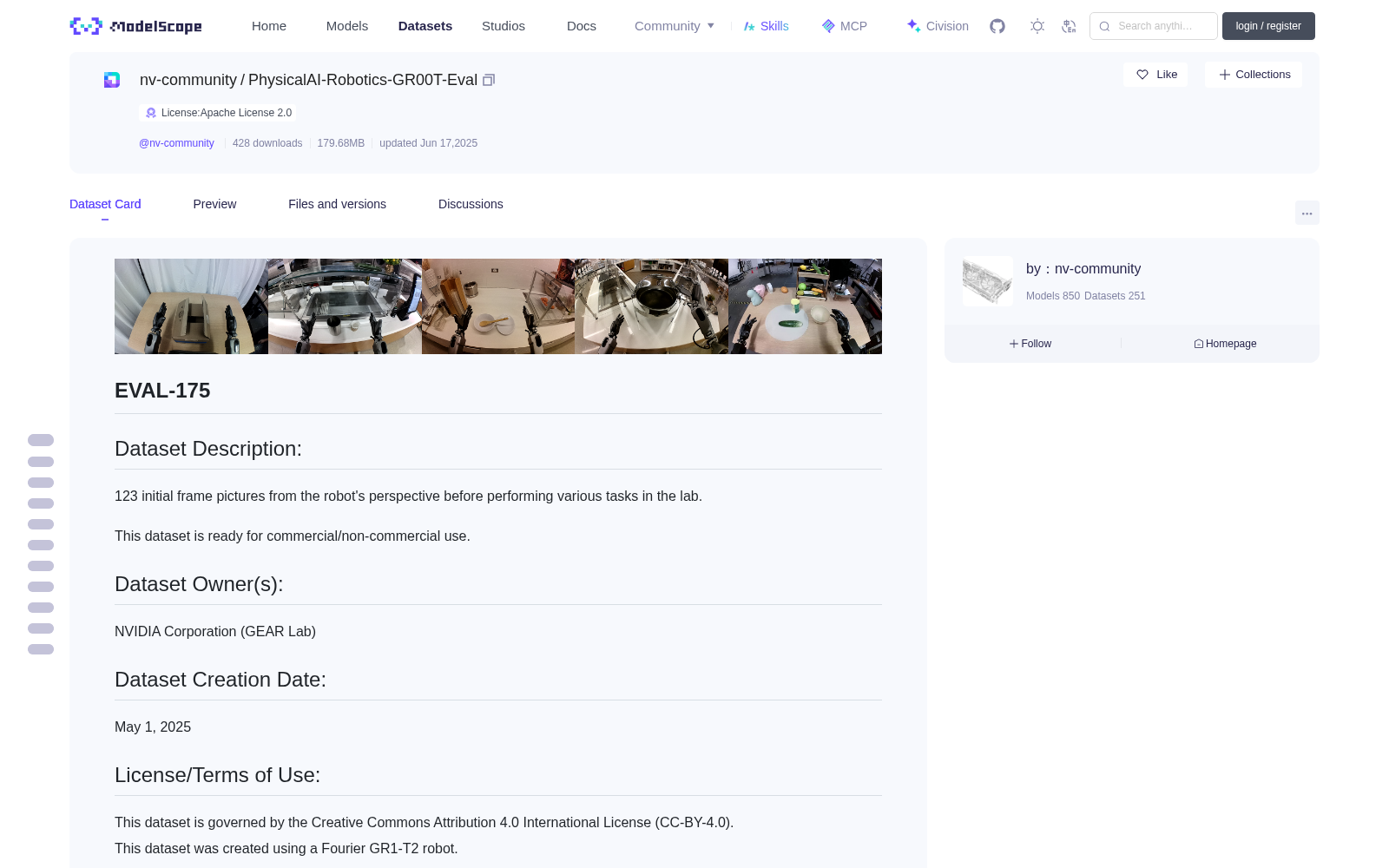The width and height of the screenshot is (1389, 868).
Task: Click 'Models 850' count text
Action: click(x=1053, y=296)
